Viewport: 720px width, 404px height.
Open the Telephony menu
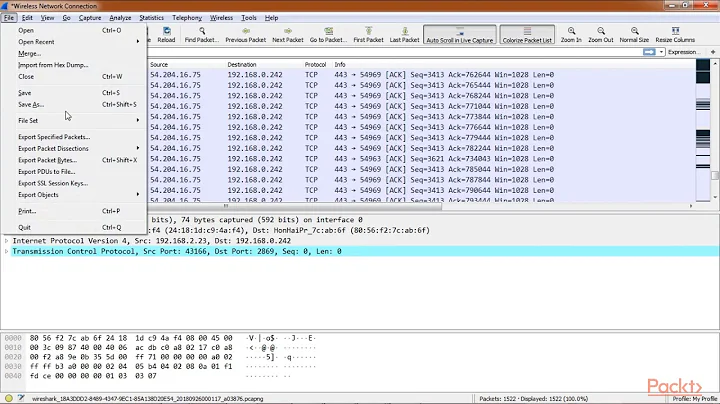click(187, 17)
